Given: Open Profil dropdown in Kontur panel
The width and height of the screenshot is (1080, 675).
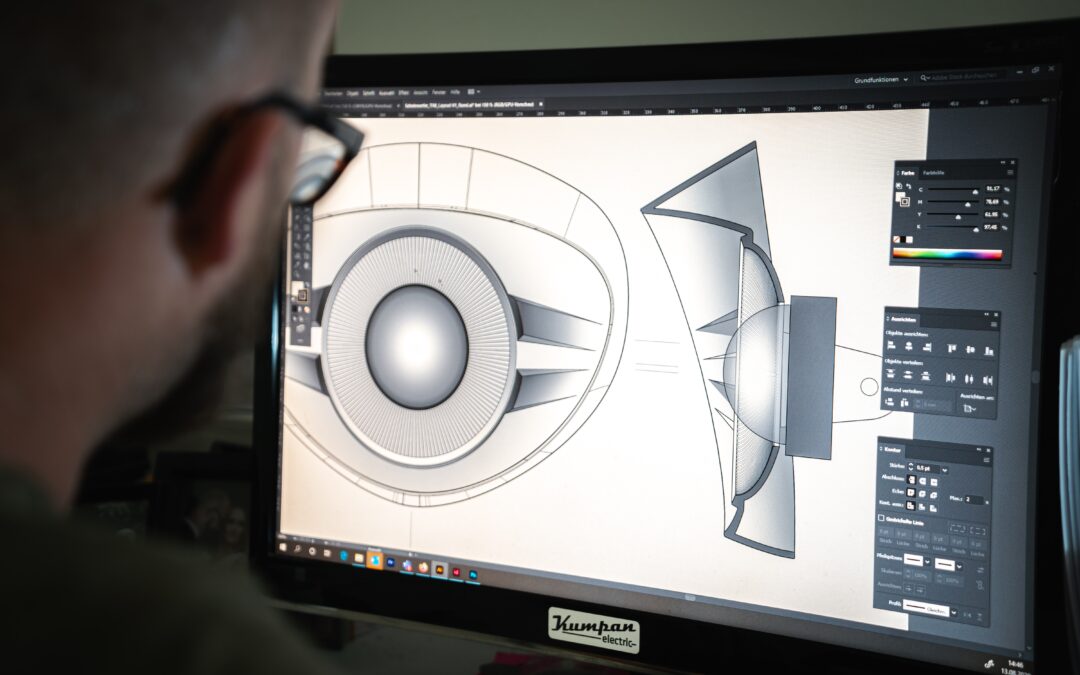Looking at the screenshot, I should 953,613.
